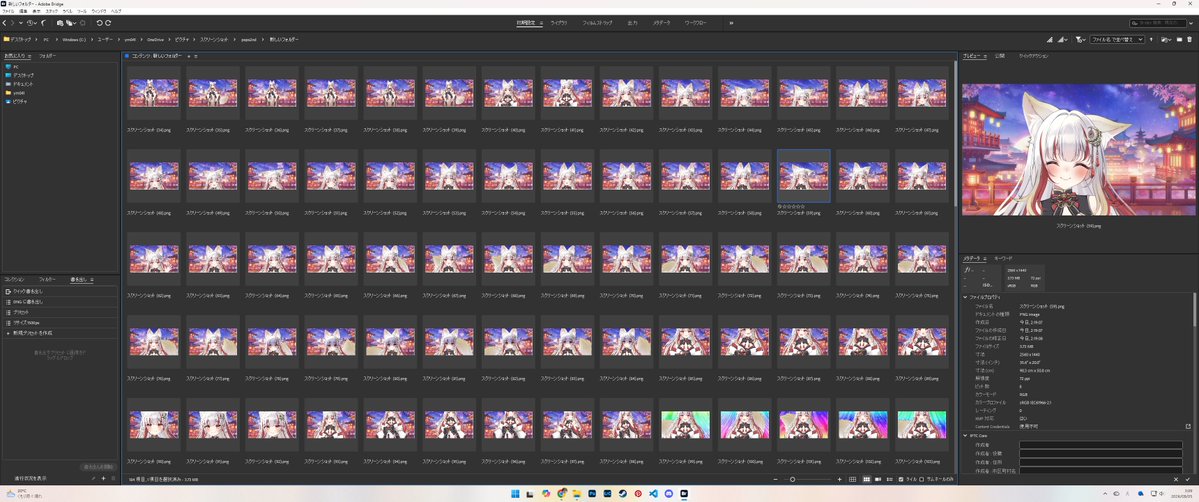Screen dimensions: 1199x502
Task: Toggle the lock thumbnail grid button
Action: (853, 479)
